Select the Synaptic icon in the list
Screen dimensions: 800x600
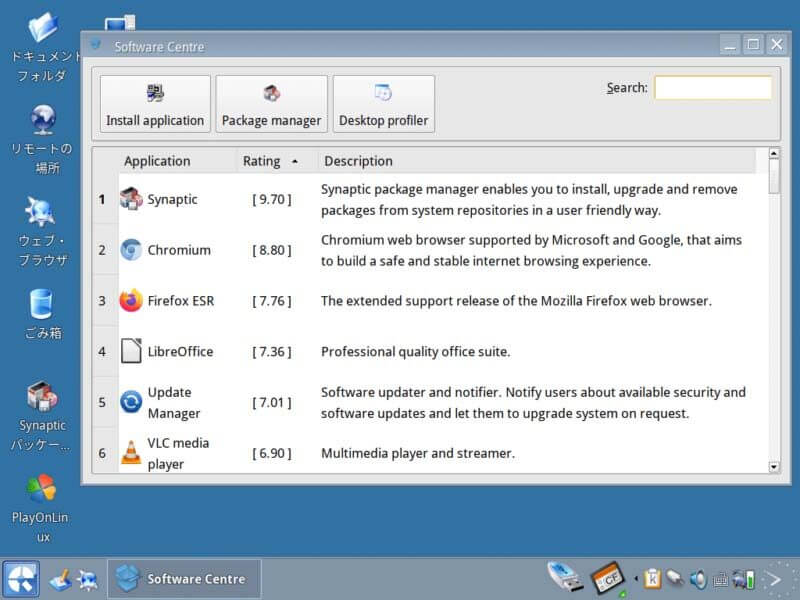(x=131, y=199)
